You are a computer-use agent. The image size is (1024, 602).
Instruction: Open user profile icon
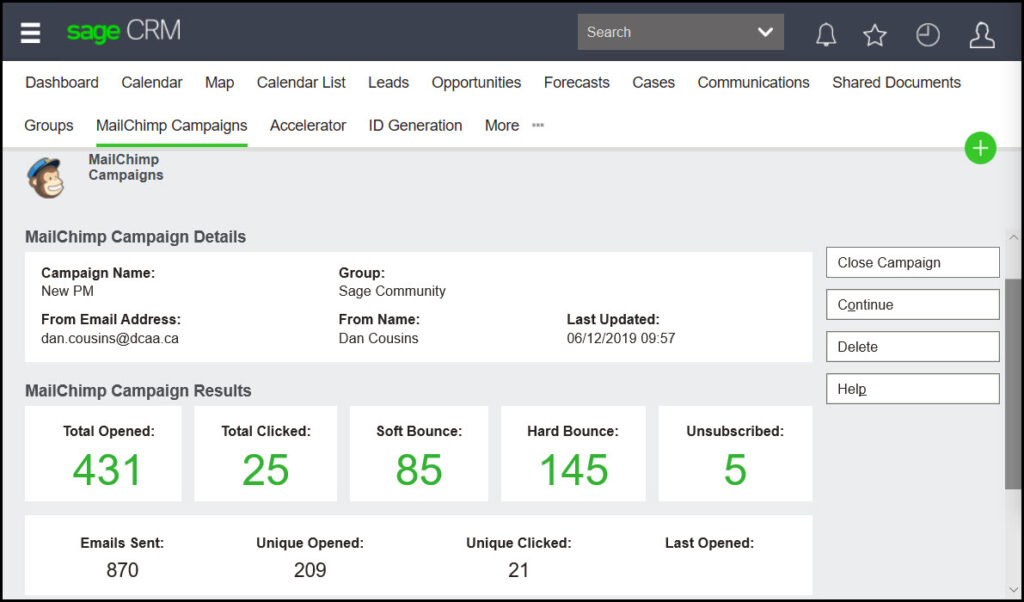tap(982, 35)
